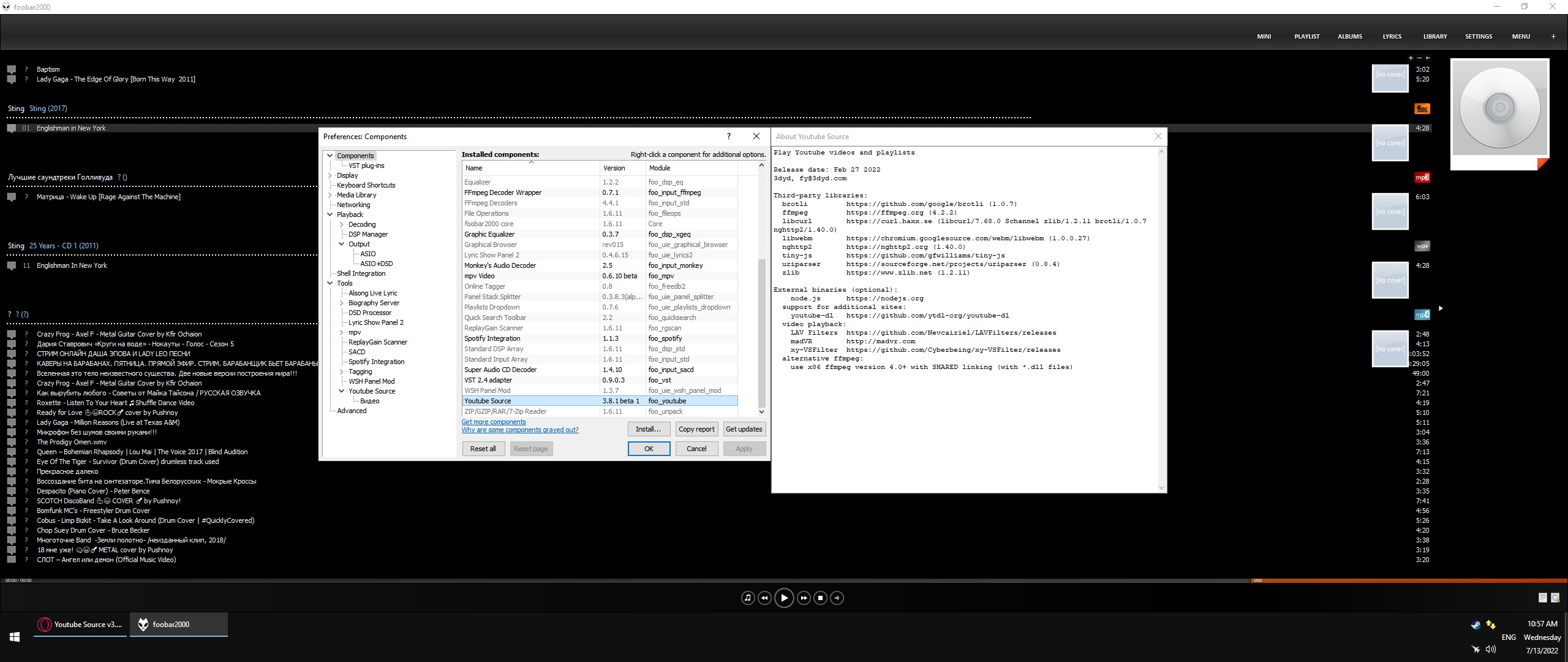Click the previous track rewind button

pos(764,598)
